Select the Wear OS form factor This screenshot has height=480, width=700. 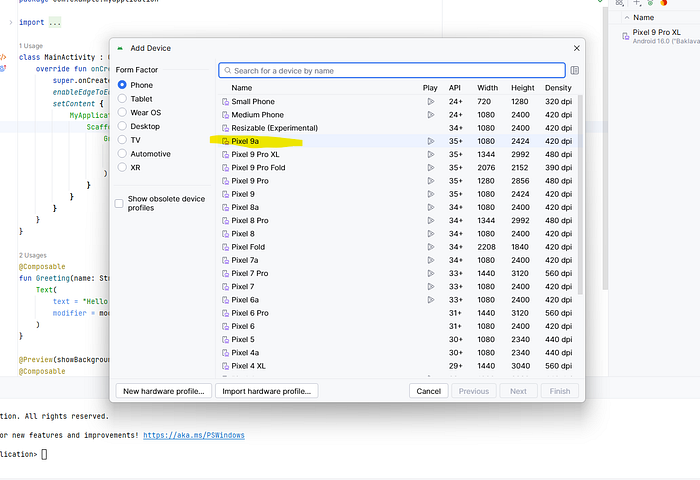pyautogui.click(x=122, y=112)
